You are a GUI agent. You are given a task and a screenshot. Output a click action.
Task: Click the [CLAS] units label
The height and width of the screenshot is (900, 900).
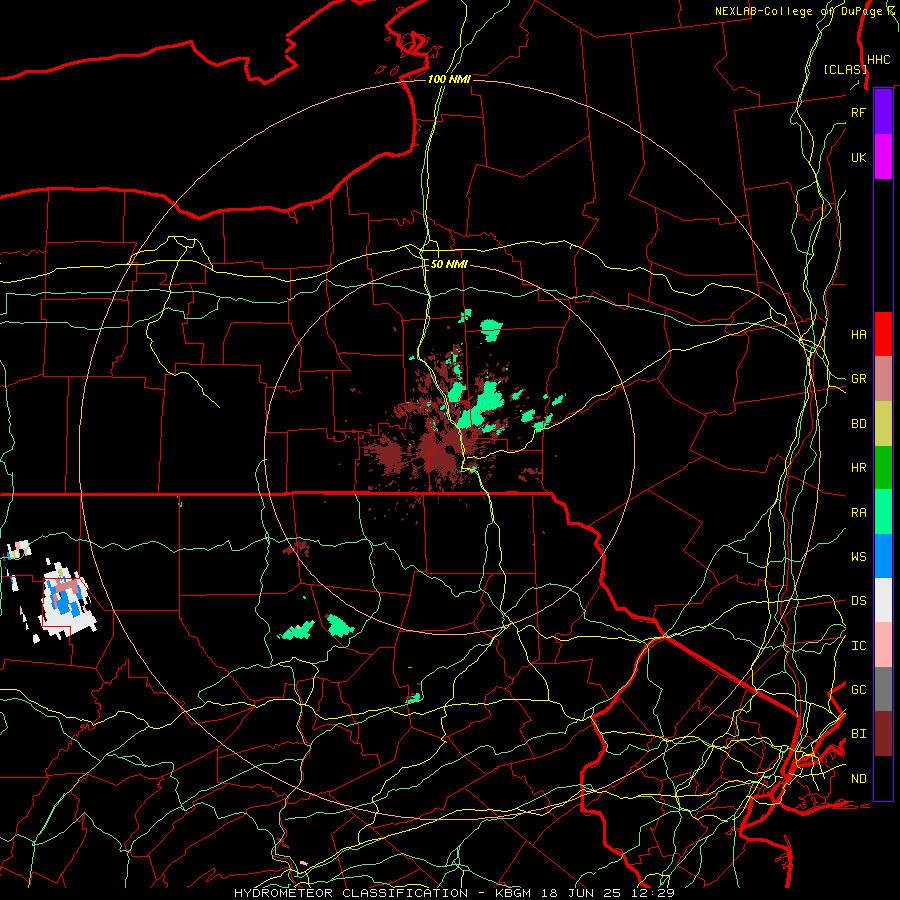point(845,69)
